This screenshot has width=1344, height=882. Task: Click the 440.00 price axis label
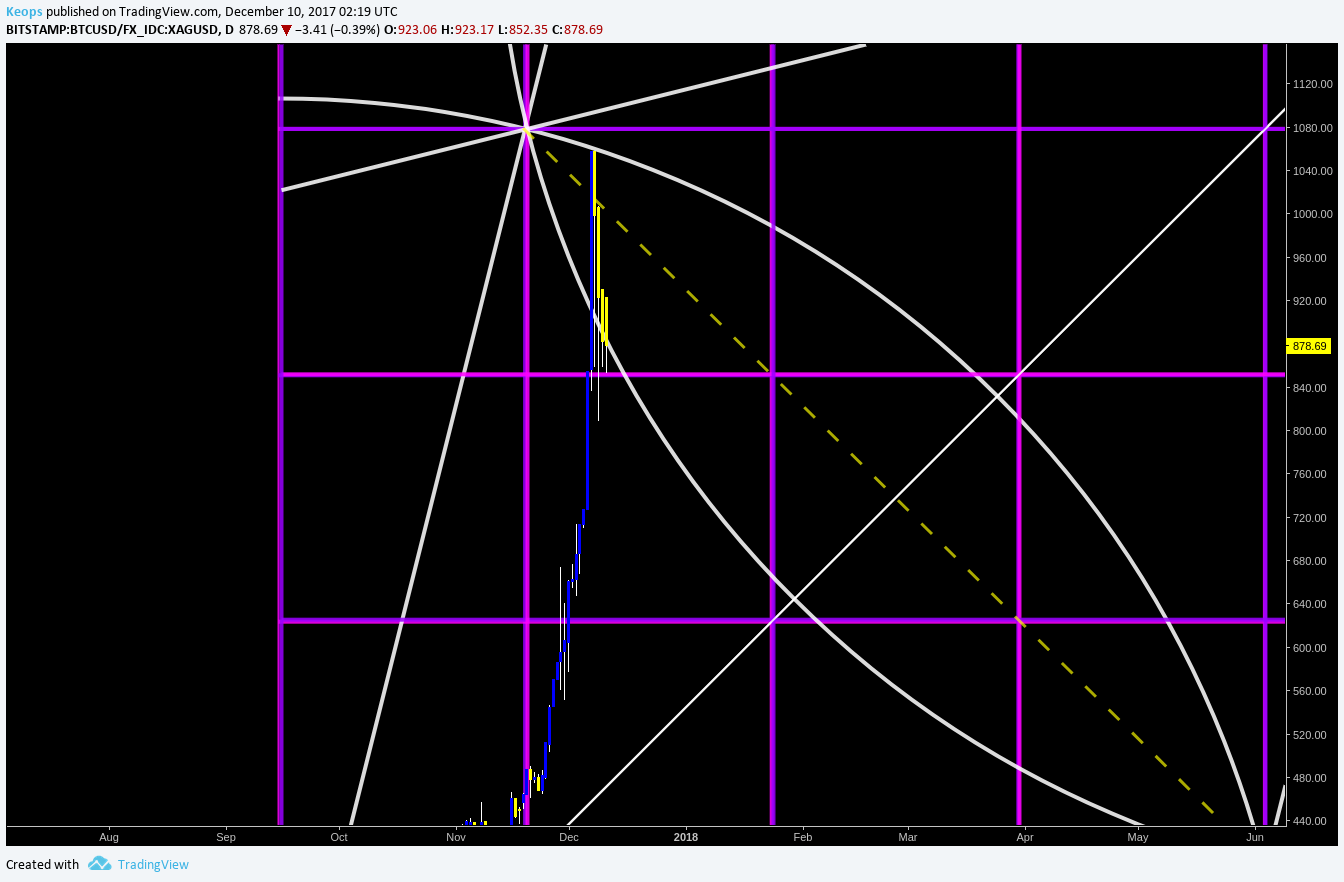tap(1312, 822)
